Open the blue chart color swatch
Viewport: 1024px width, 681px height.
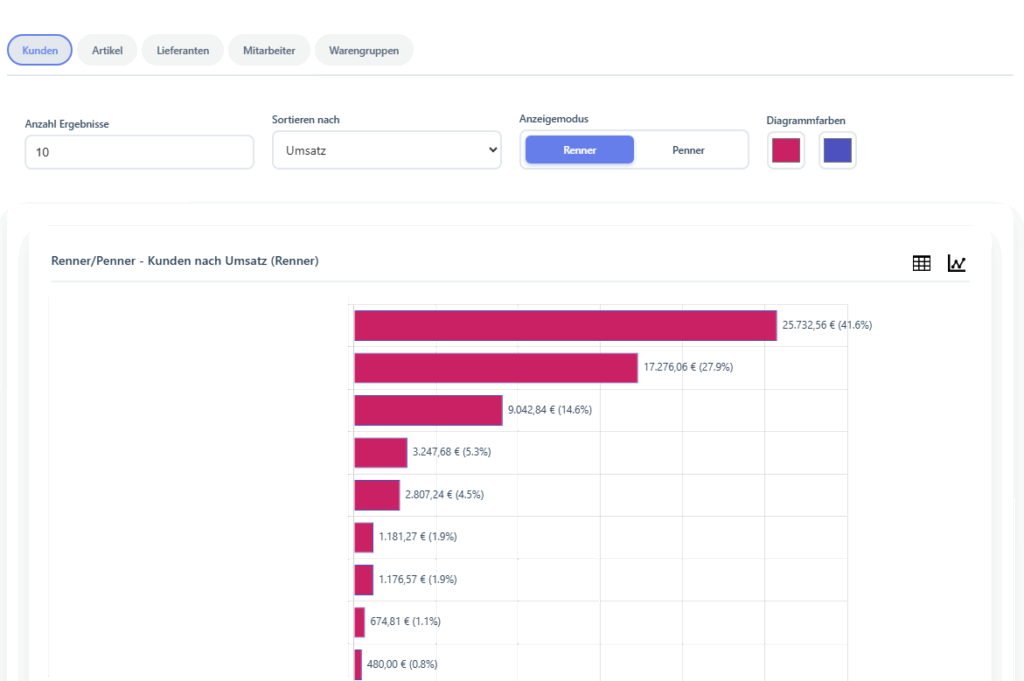pos(837,150)
